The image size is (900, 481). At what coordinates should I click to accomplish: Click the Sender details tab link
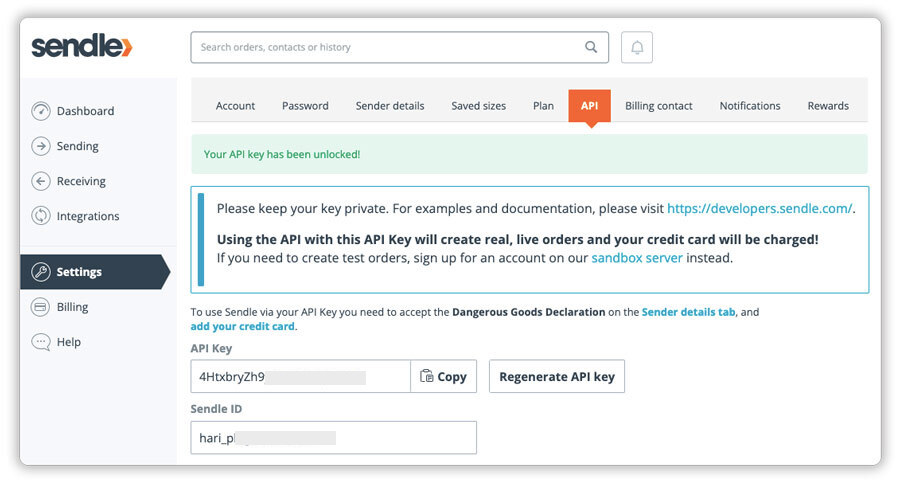688,312
